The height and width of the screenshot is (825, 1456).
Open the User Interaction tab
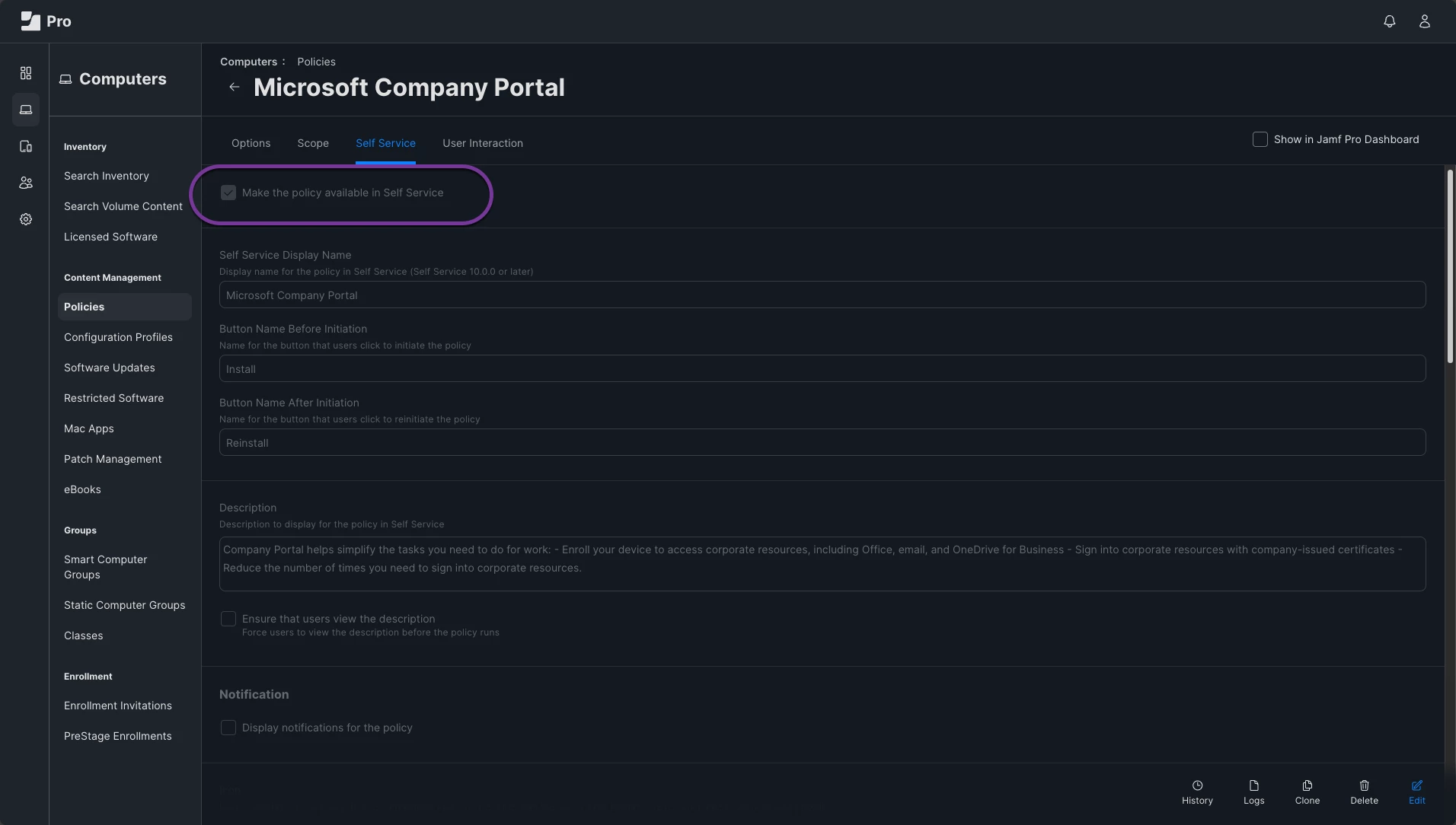(483, 143)
